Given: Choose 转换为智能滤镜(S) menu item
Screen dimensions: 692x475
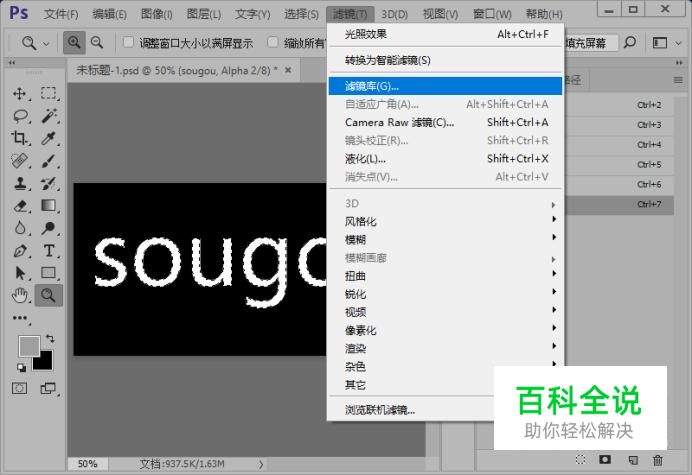Looking at the screenshot, I should [445, 60].
